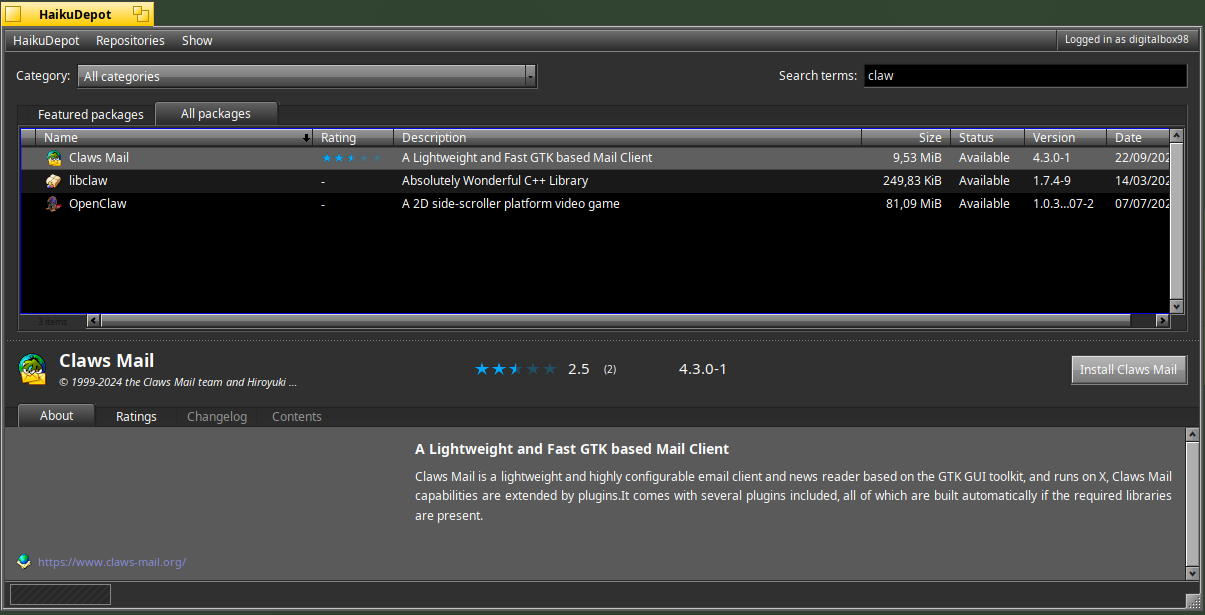Select the libclaw row name
This screenshot has height=615, width=1205.
point(88,181)
